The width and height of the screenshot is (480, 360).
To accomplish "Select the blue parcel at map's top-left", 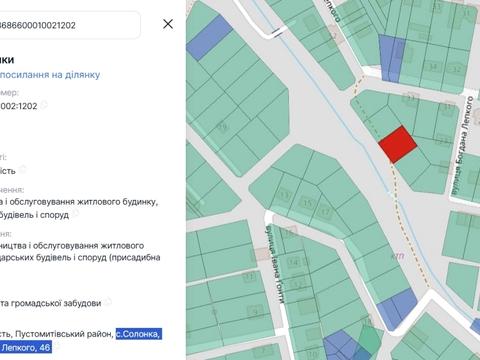I will (x=209, y=38).
